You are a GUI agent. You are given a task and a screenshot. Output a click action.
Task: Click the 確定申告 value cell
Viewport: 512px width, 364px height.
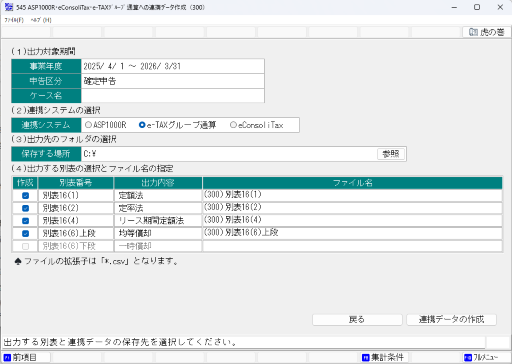173,81
